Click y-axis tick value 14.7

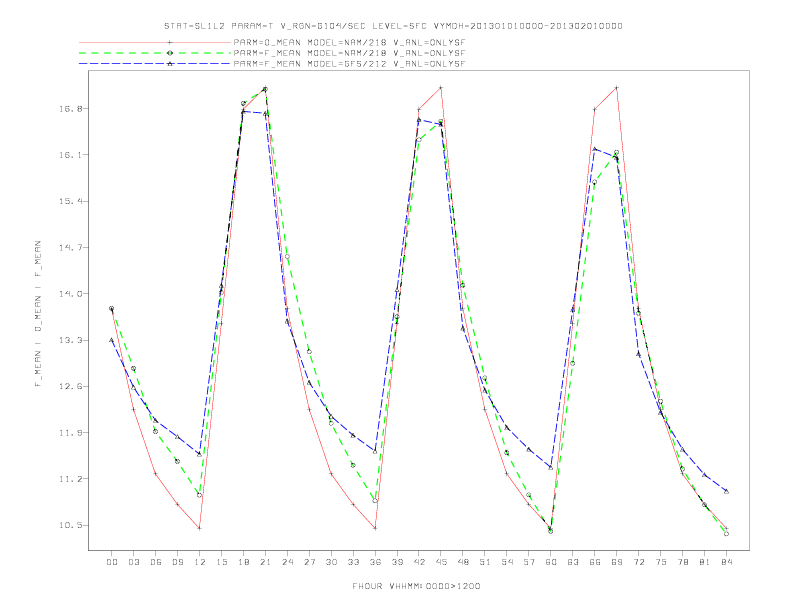click(70, 247)
